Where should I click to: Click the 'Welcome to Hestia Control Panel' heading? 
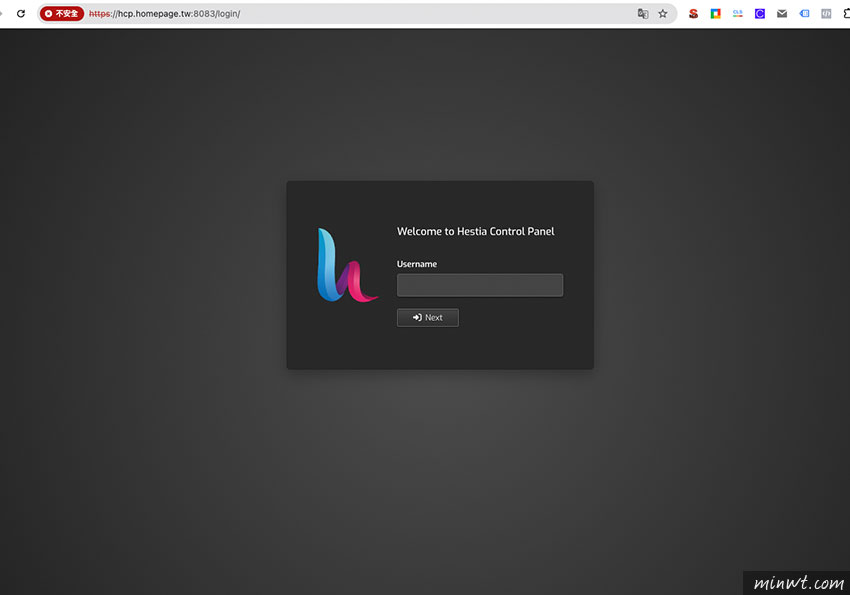[475, 231]
